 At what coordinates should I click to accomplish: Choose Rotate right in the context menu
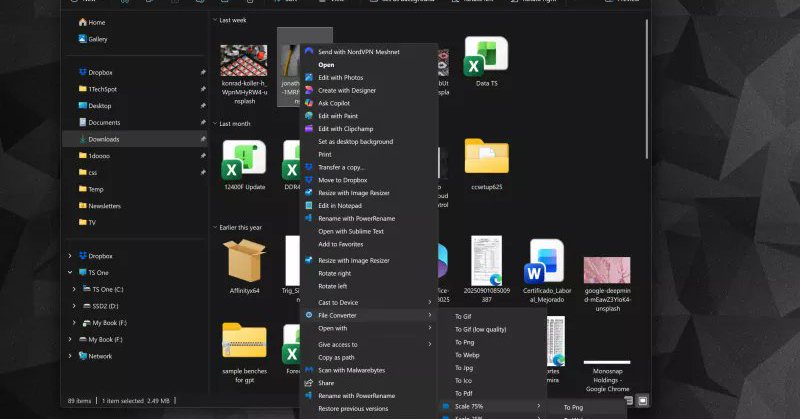pos(334,273)
